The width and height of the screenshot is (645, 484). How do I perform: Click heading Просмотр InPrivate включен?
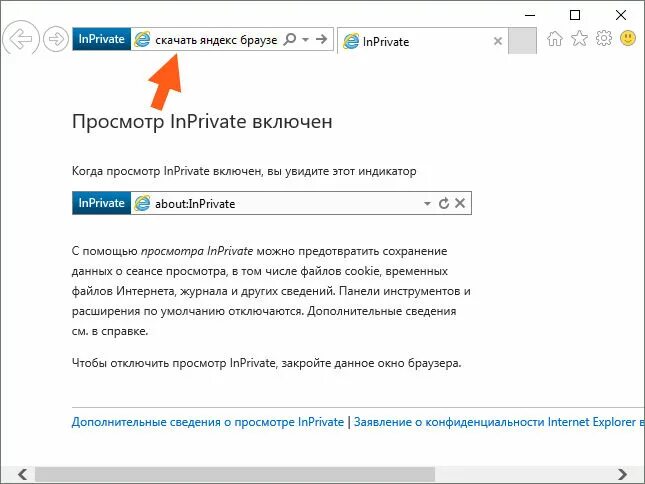coord(202,122)
